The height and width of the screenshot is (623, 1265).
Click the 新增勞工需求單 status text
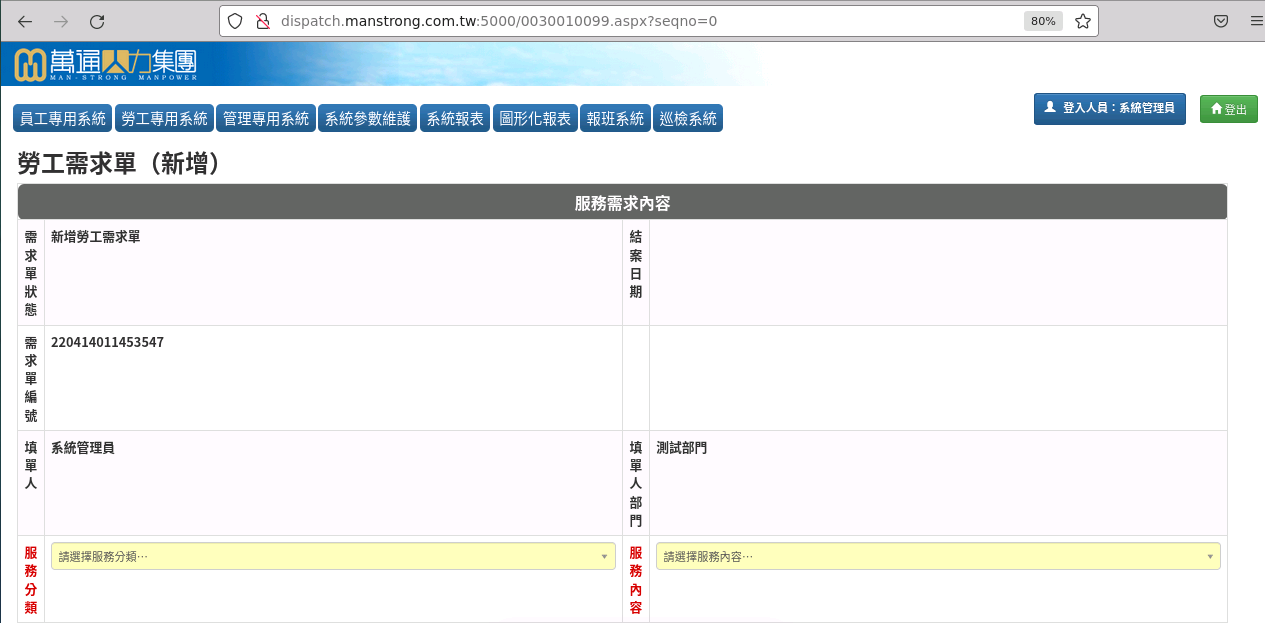(95, 237)
